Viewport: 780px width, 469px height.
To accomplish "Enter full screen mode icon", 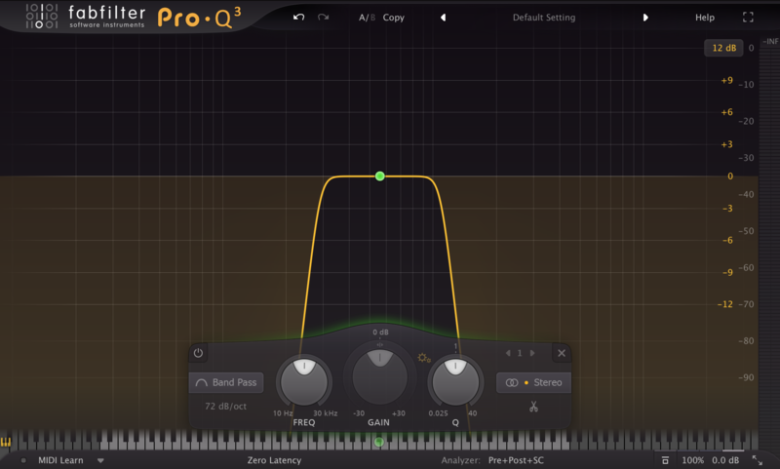I will coord(748,17).
